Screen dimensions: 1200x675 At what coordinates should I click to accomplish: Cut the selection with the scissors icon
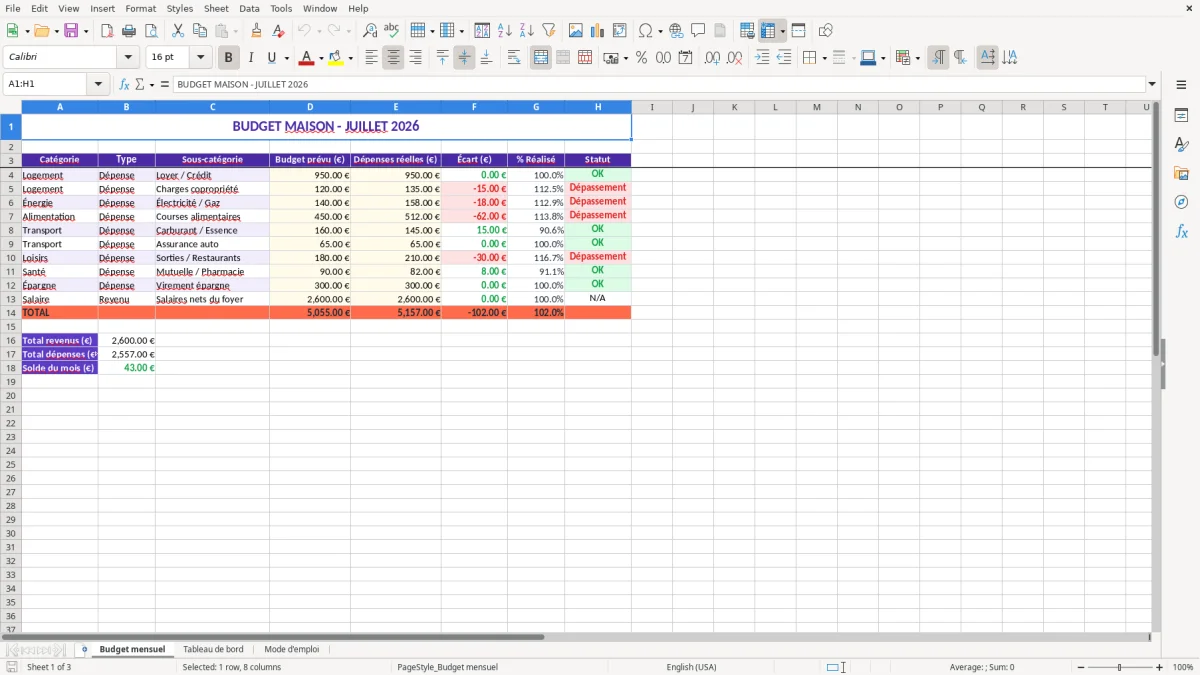click(177, 31)
